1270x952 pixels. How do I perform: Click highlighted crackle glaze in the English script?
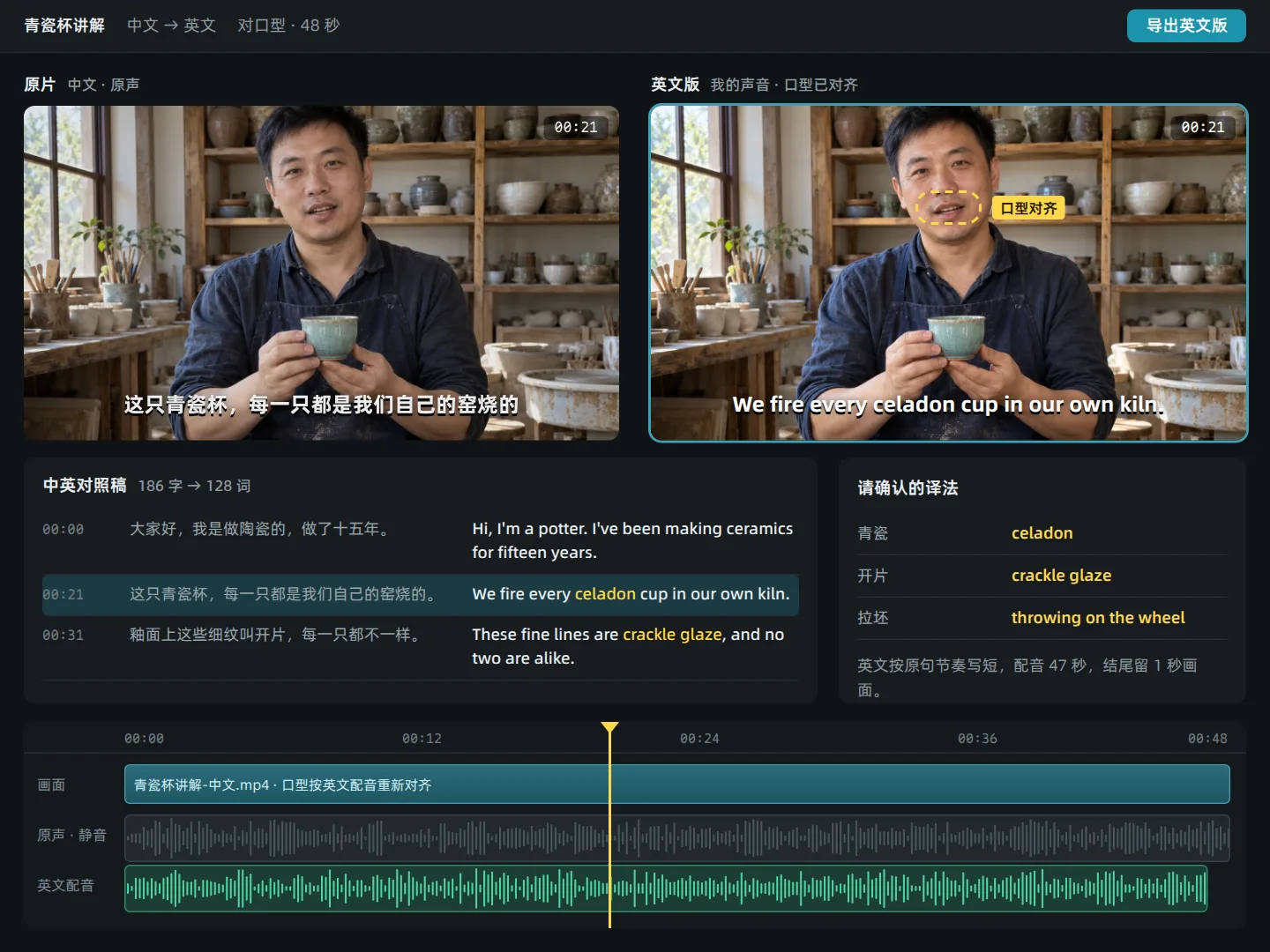pos(672,635)
